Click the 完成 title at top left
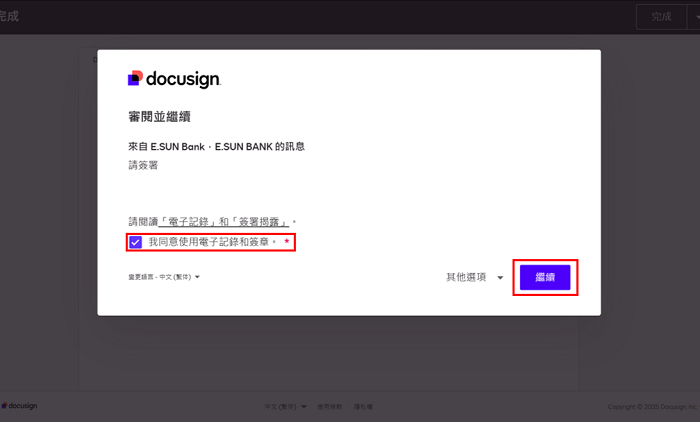 [10, 17]
